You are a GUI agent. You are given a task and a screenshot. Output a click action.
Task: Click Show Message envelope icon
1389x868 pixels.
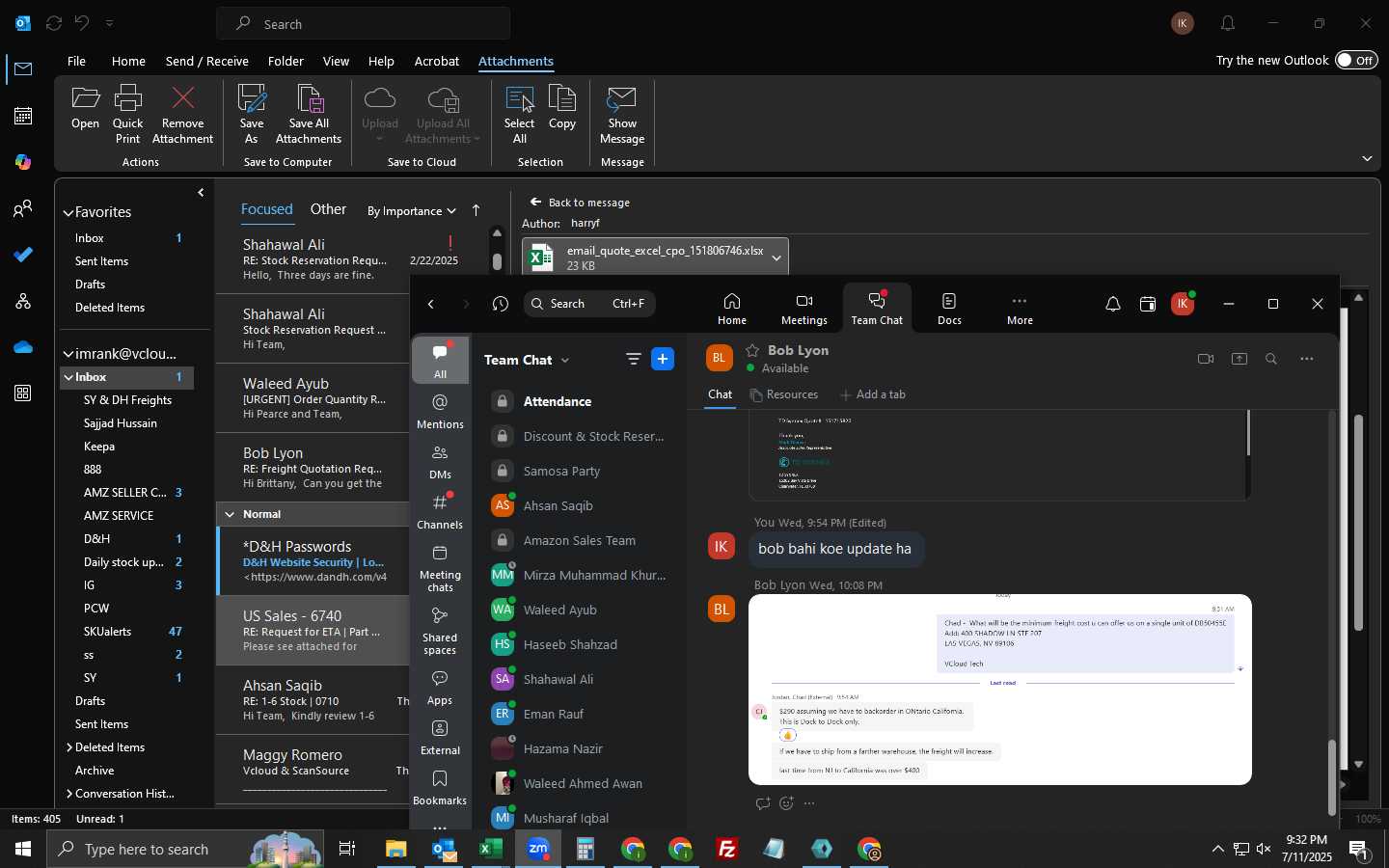tap(622, 114)
